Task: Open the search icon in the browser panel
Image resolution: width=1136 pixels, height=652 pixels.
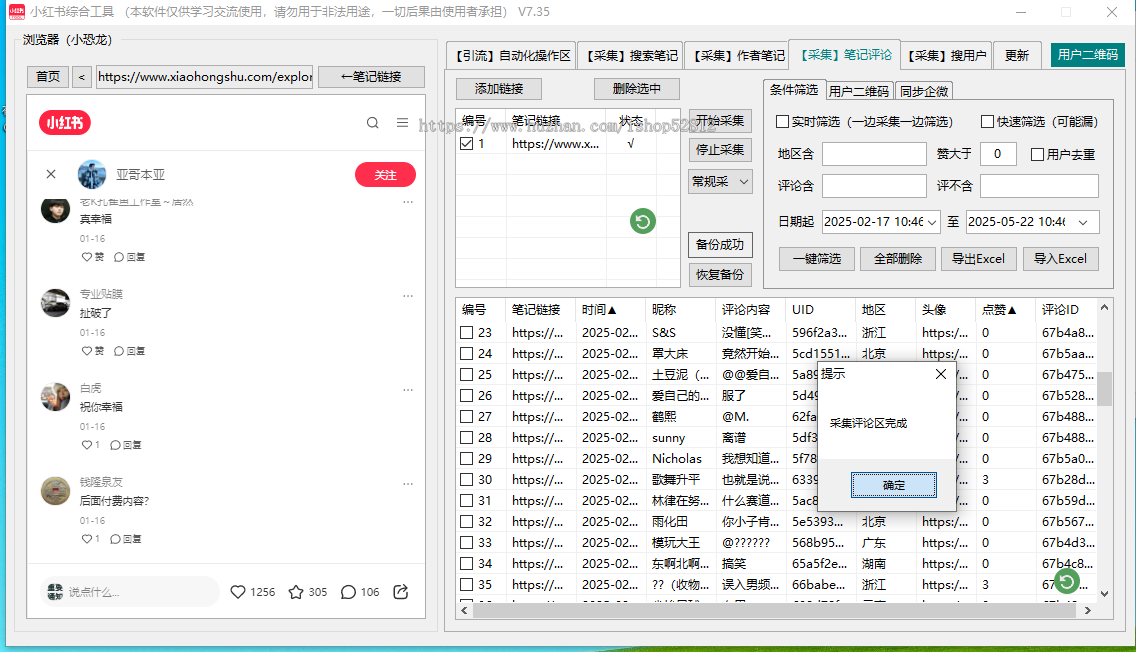Action: click(x=372, y=123)
